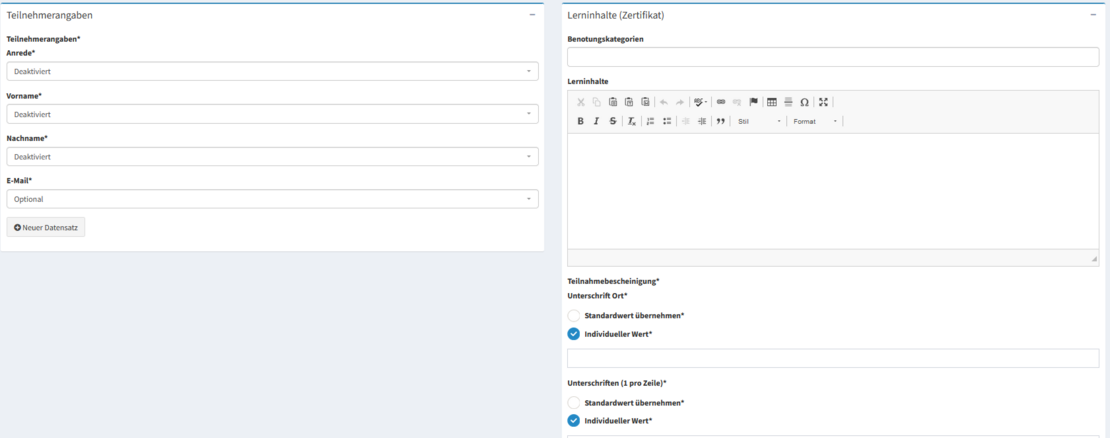Insert a block quote
Image resolution: width=1110 pixels, height=438 pixels.
(720, 121)
